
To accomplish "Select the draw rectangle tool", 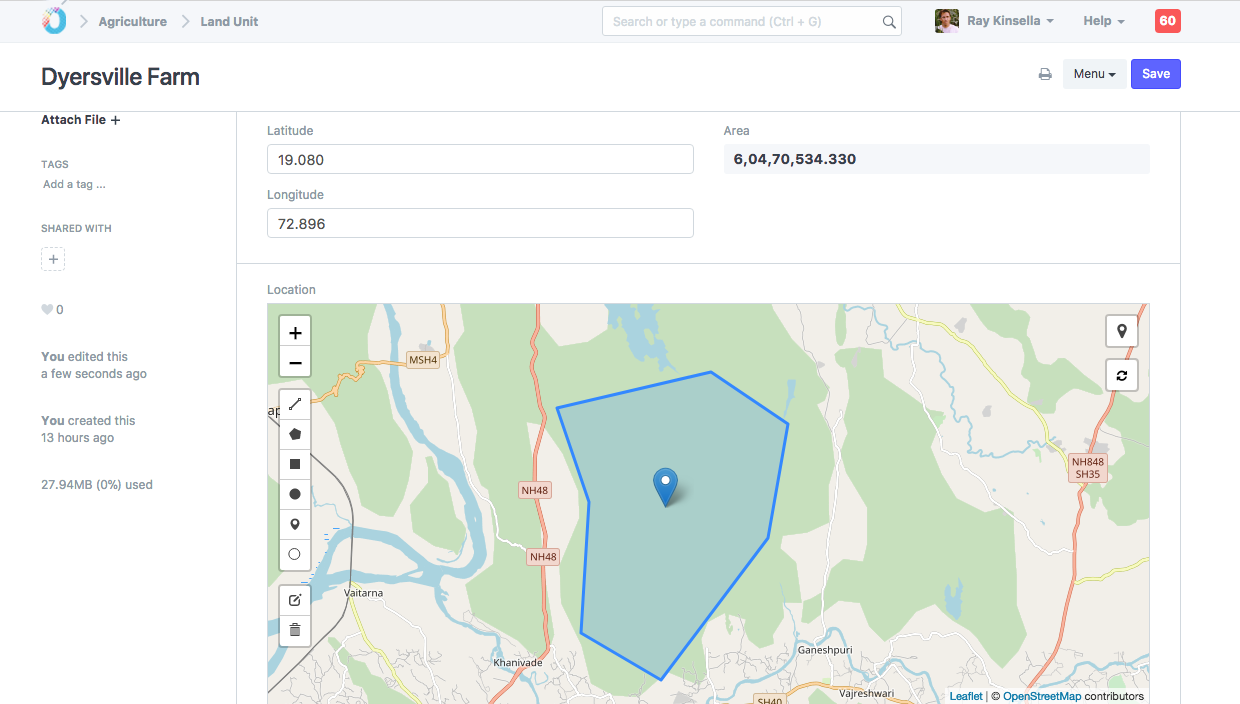I will (295, 464).
